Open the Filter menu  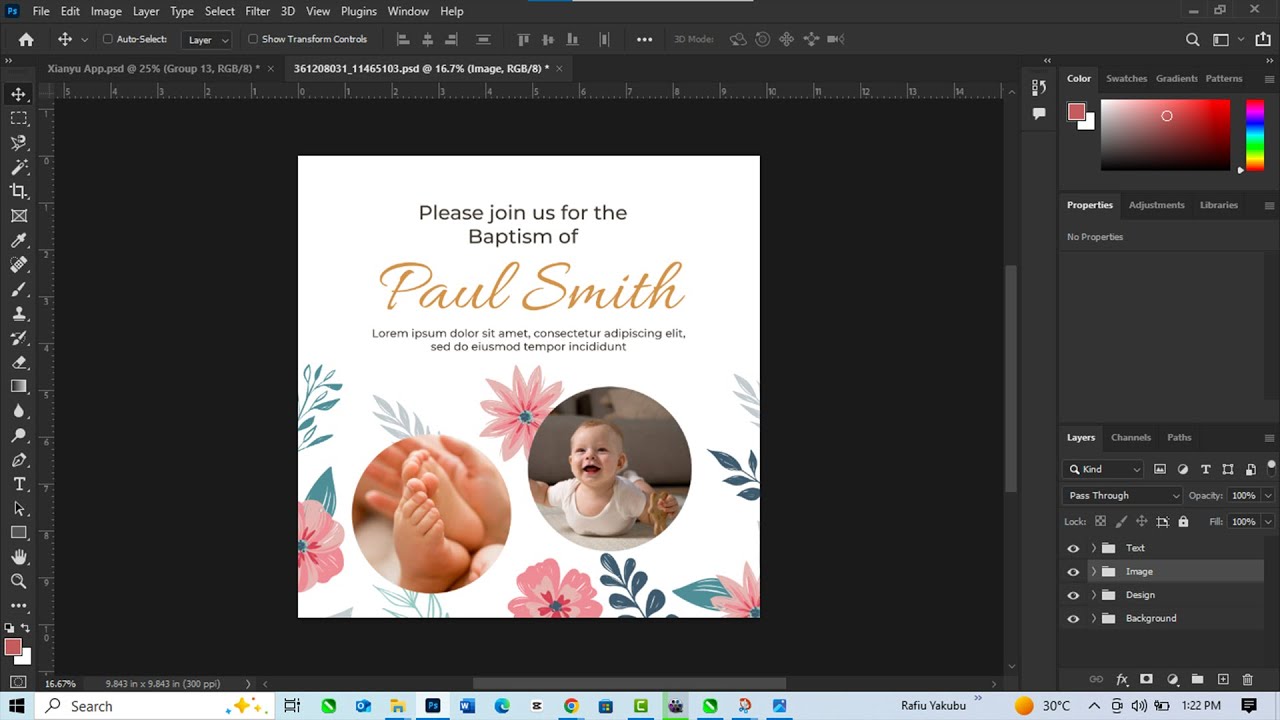pos(257,11)
